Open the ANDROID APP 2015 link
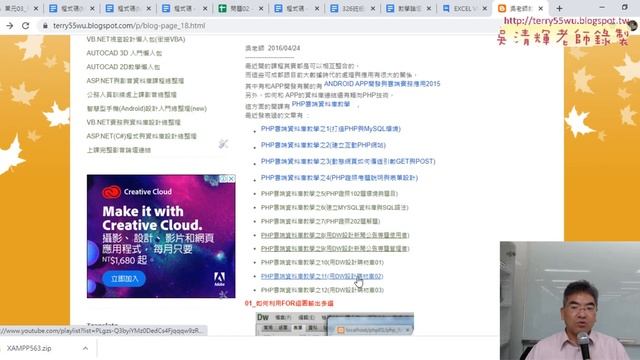The width and height of the screenshot is (640, 360). [382, 84]
